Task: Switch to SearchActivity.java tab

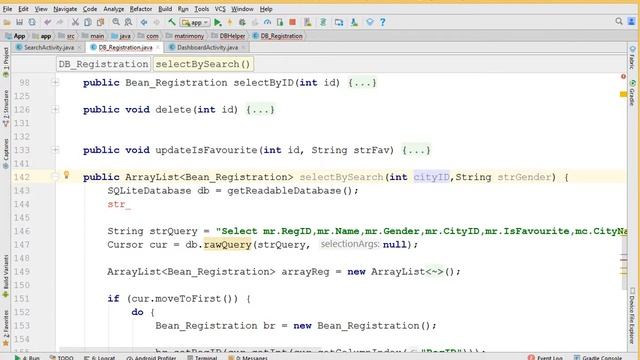Action: coord(49,47)
